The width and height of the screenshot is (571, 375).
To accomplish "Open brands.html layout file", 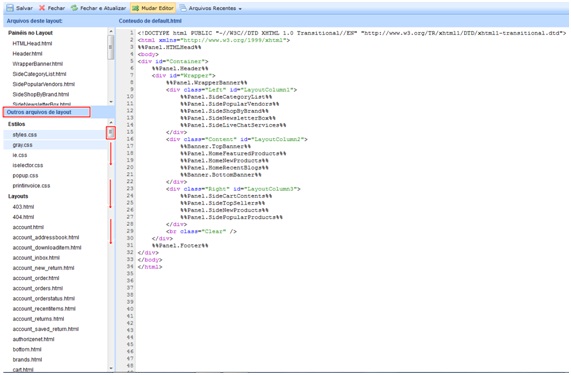I will [x=27, y=360].
